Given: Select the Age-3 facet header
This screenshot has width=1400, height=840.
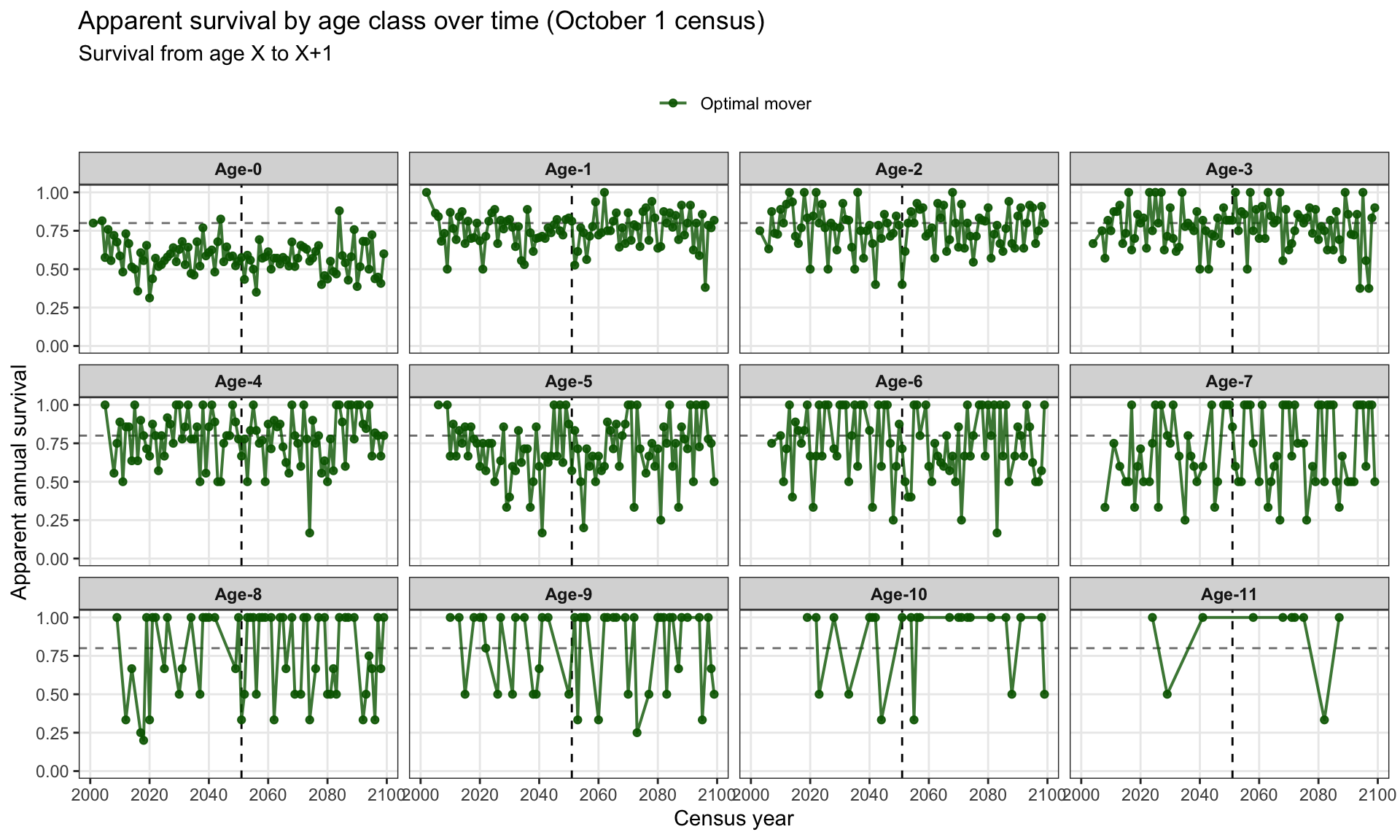Looking at the screenshot, I should pyautogui.click(x=1229, y=169).
